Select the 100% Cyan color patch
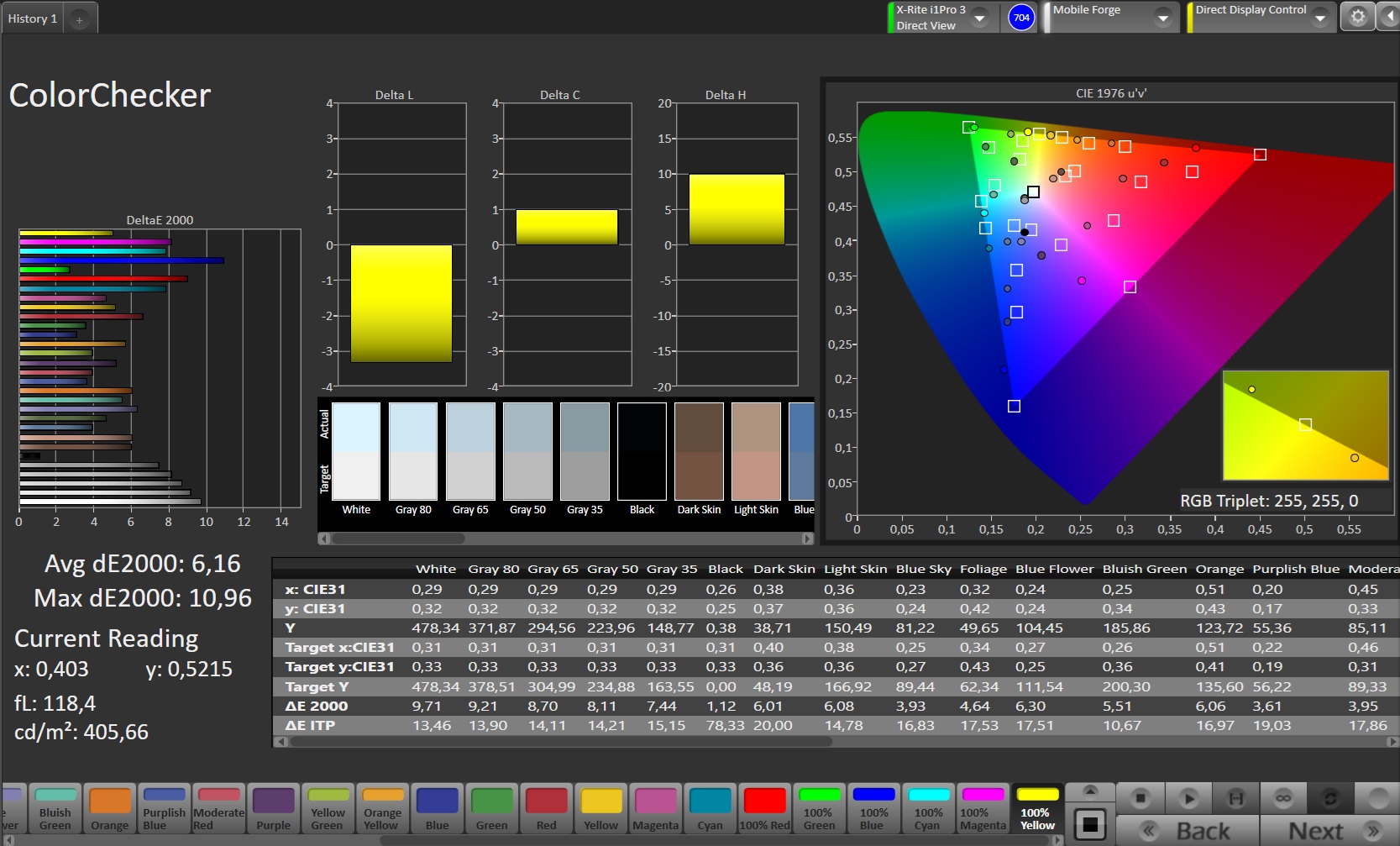The width and height of the screenshot is (1400, 846). click(x=928, y=809)
